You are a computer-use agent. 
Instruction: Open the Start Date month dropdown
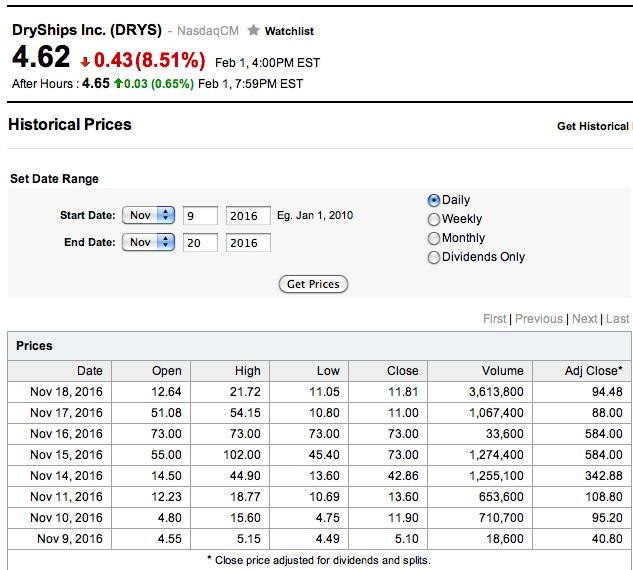pyautogui.click(x=148, y=215)
